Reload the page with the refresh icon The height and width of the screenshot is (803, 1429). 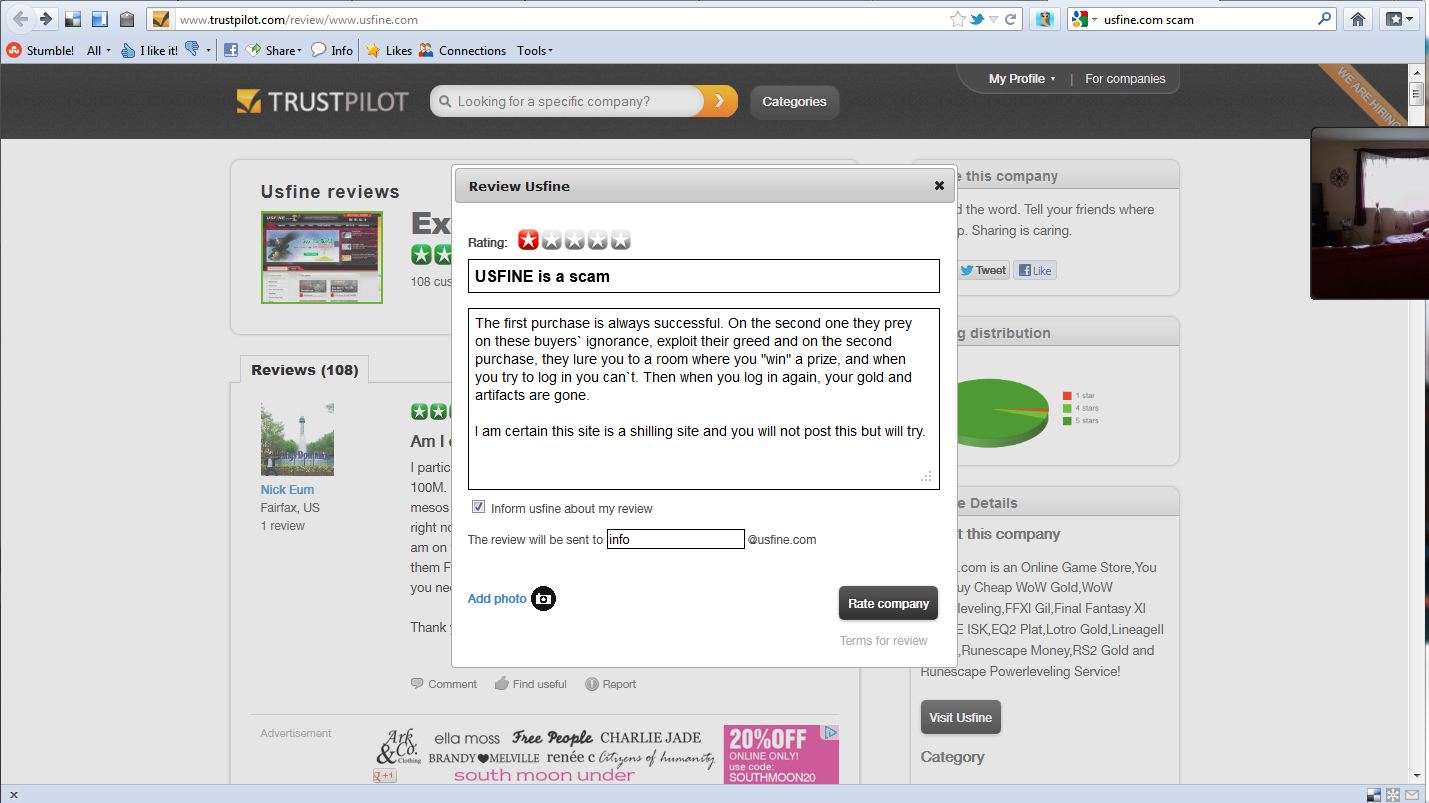tap(1011, 19)
